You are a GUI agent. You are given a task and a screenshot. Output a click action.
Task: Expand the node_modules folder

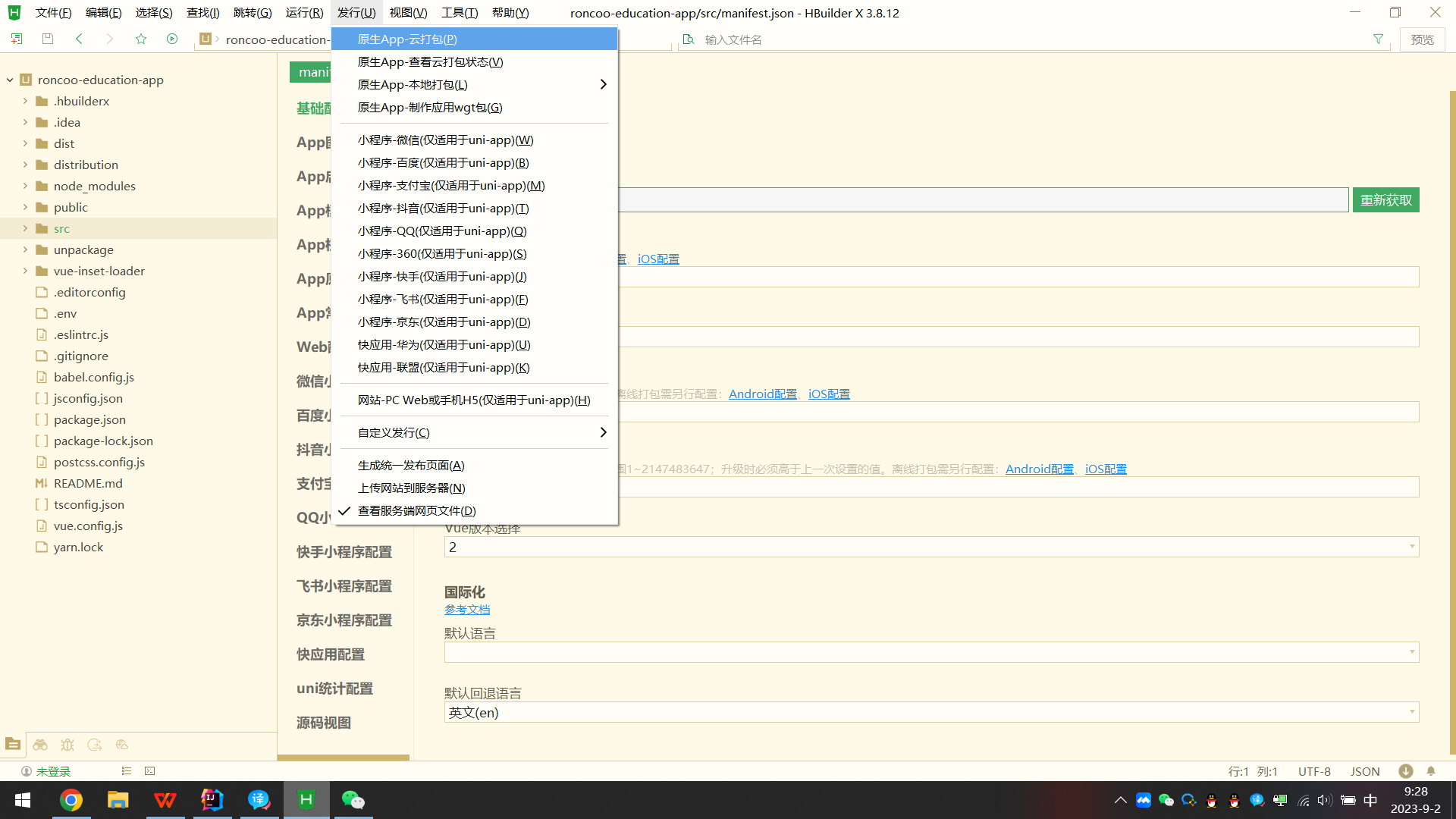click(25, 186)
